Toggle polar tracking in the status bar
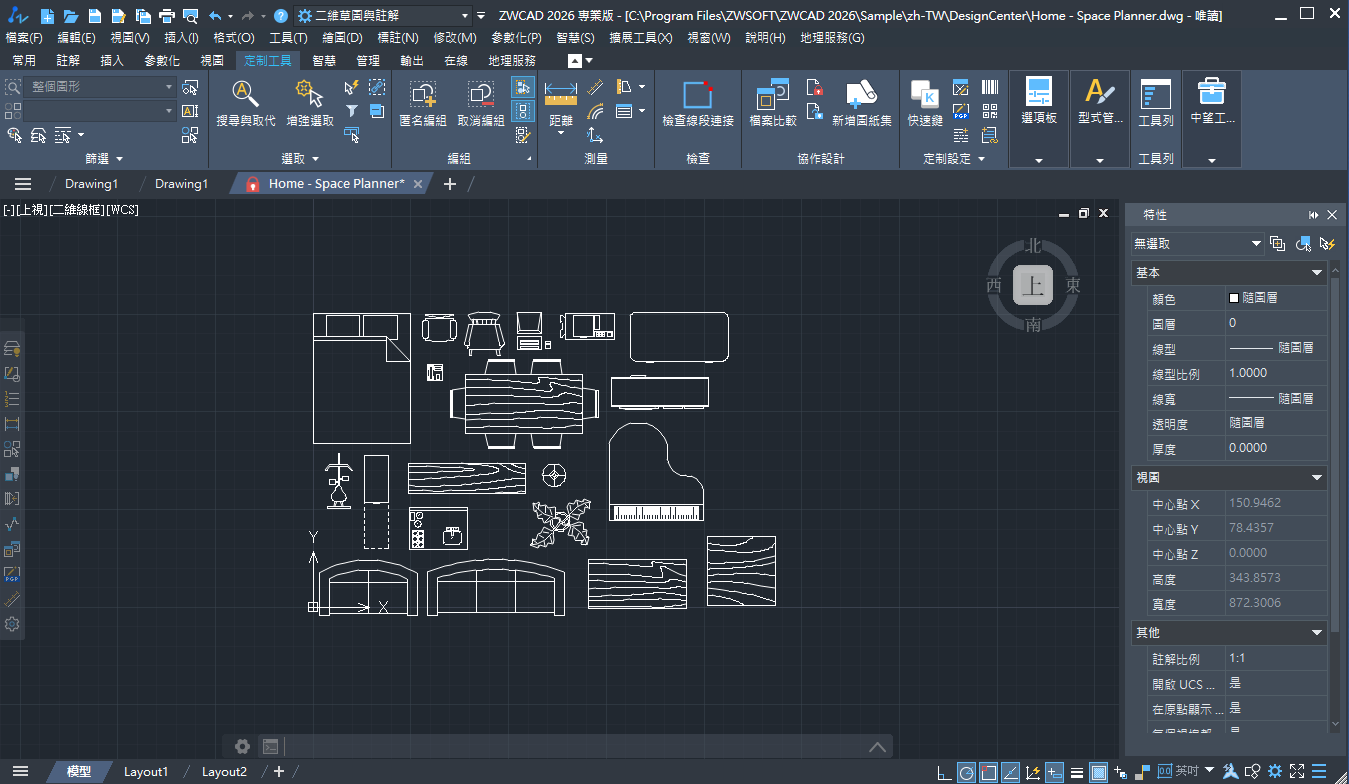Screen dimensions: 1349x784 [967, 772]
